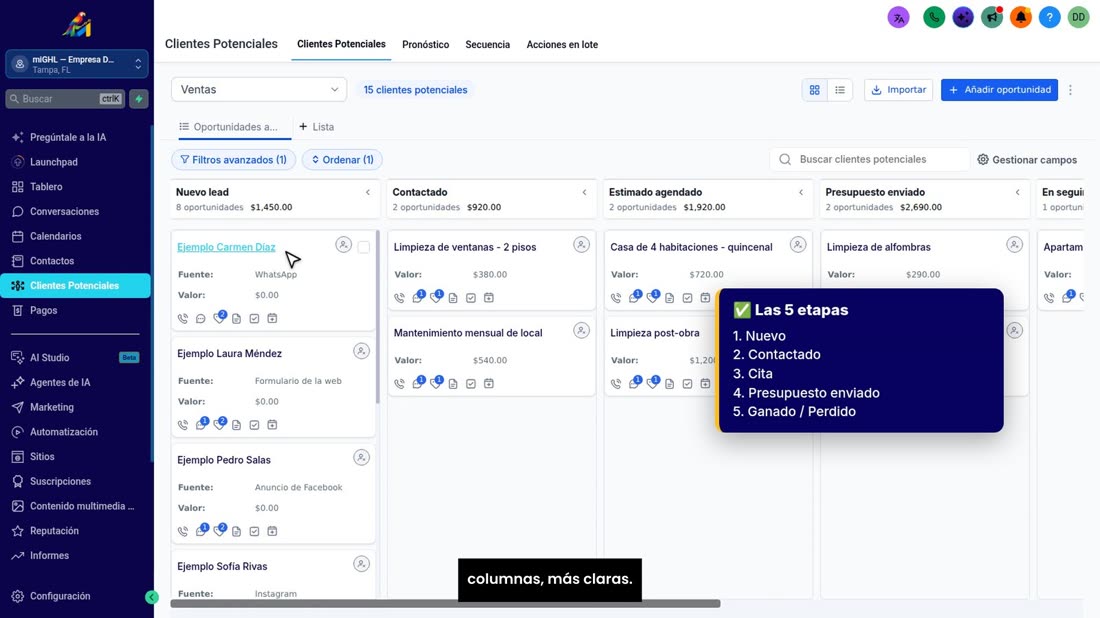Viewport: 1100px width, 618px height.
Task: Open notes icon on Limpieza de ventanas card
Action: (x=453, y=298)
